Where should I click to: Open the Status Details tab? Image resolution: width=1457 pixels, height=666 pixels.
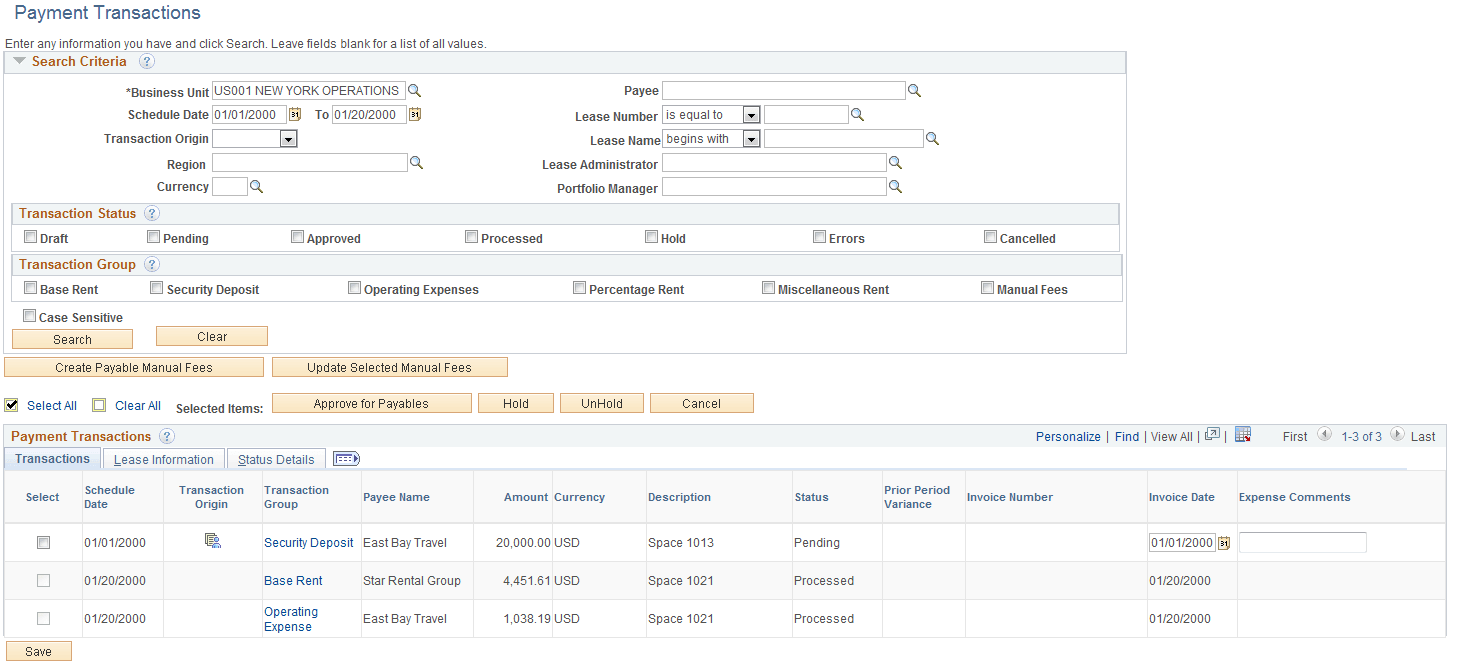pyautogui.click(x=276, y=458)
